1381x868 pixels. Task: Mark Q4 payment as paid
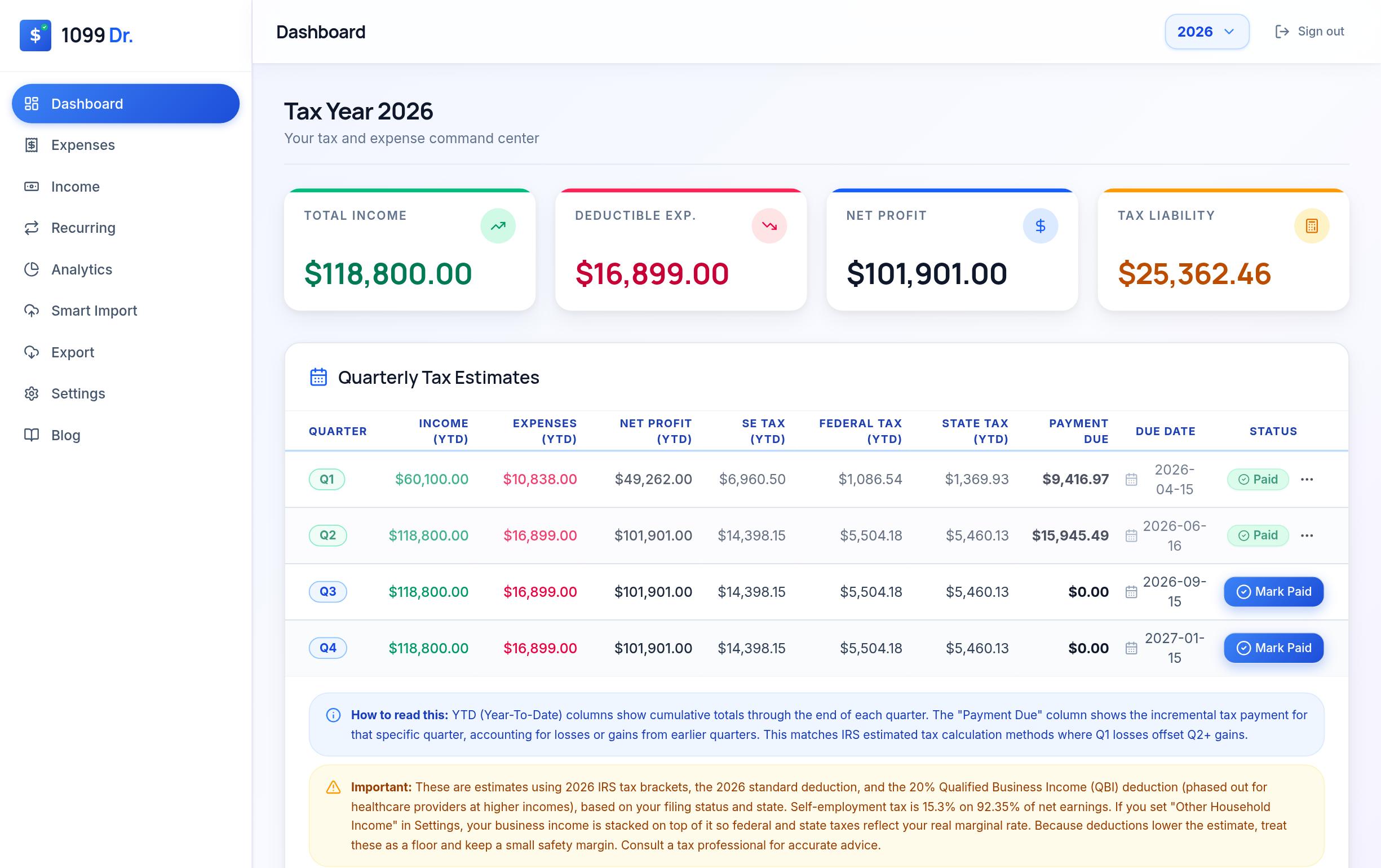1273,648
